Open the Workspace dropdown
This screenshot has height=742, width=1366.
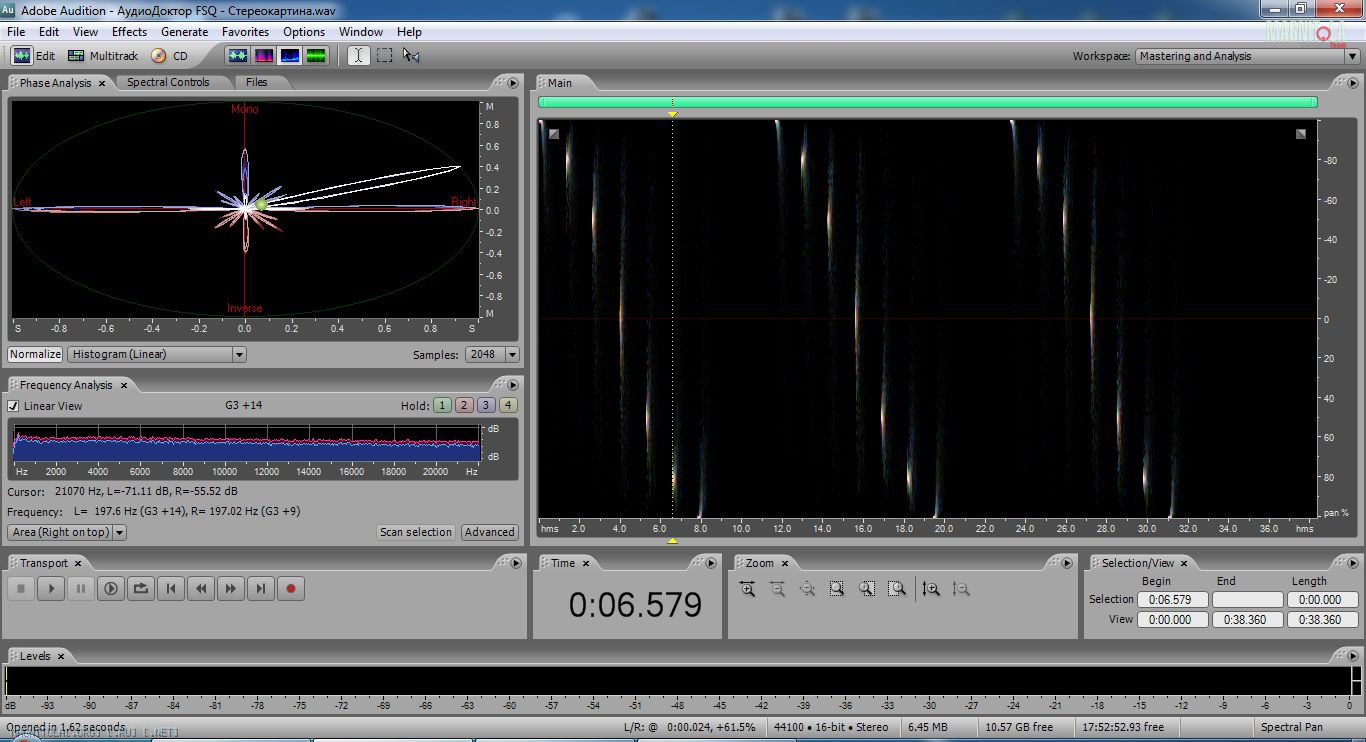[x=1247, y=56]
